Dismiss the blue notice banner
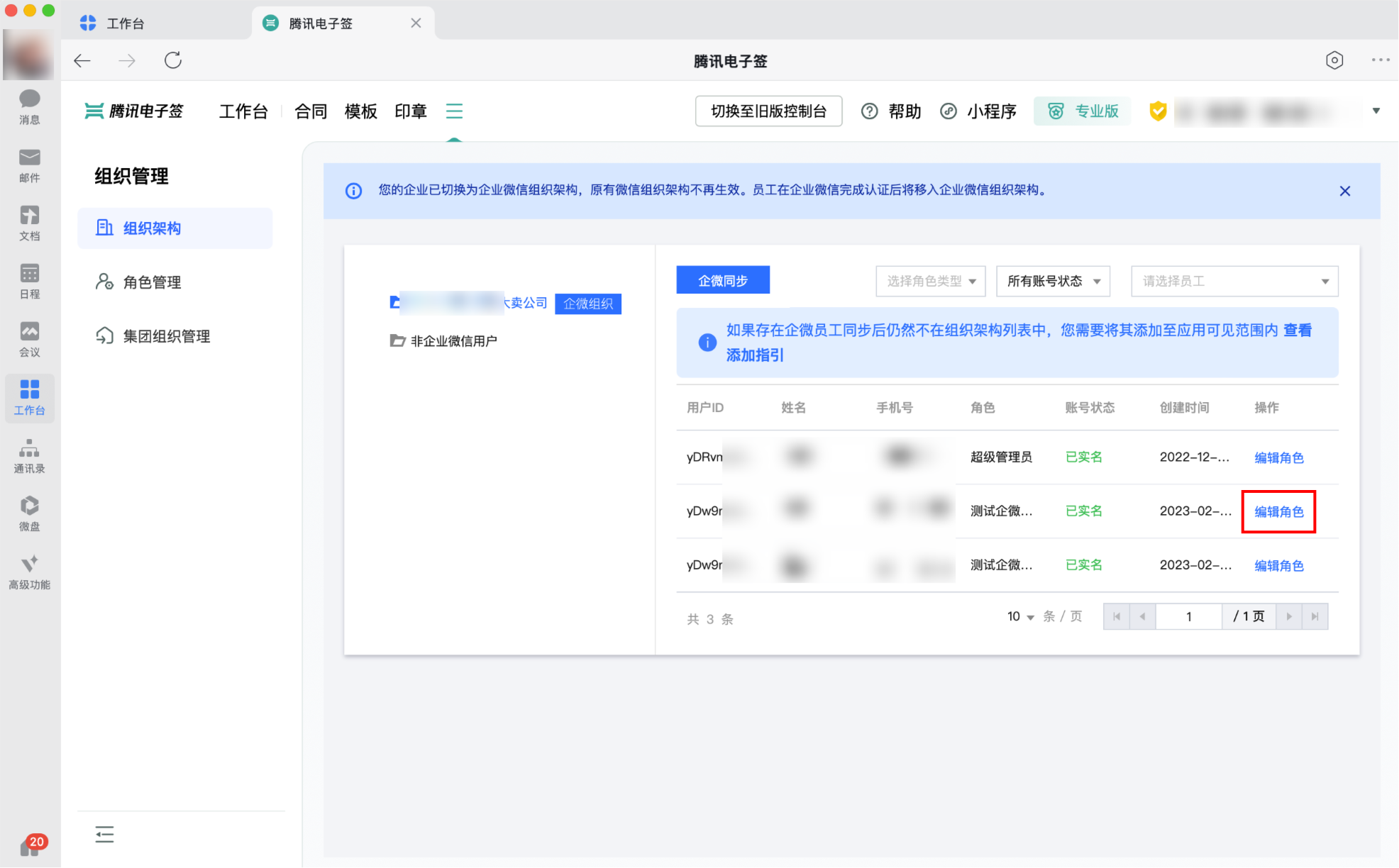1399x868 pixels. pyautogui.click(x=1344, y=191)
